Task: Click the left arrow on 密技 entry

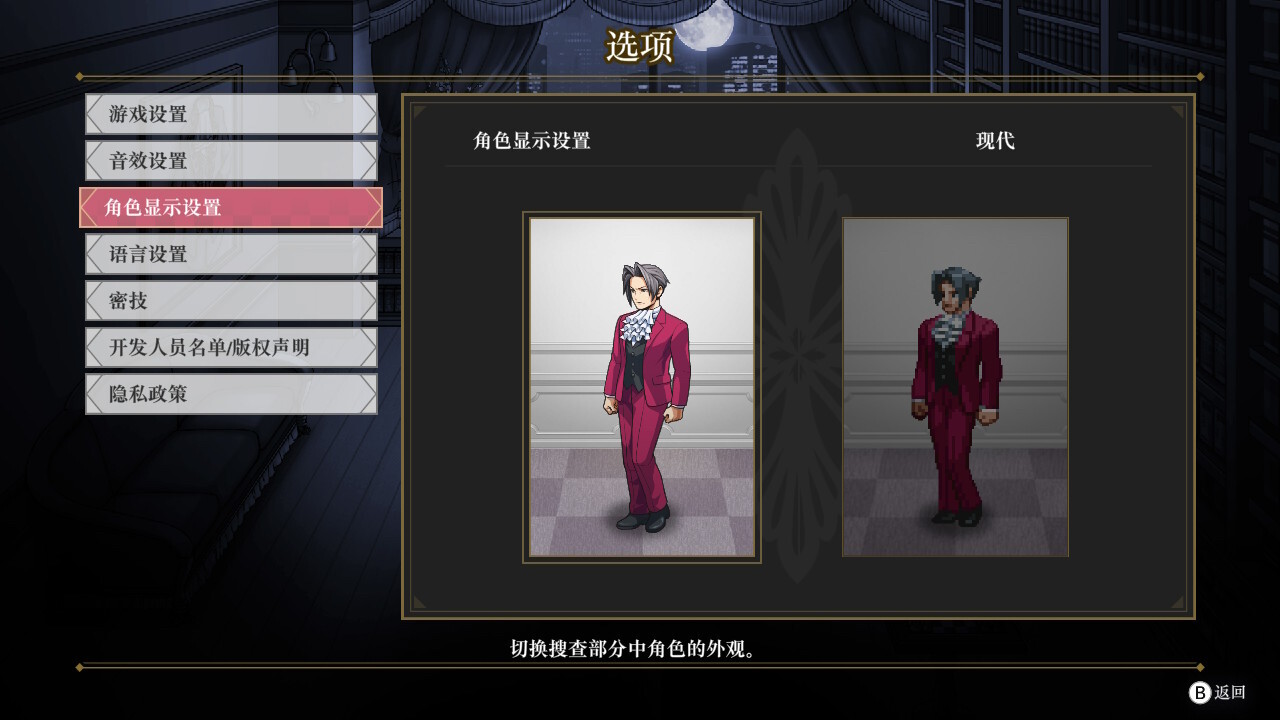Action: pyautogui.click(x=95, y=301)
